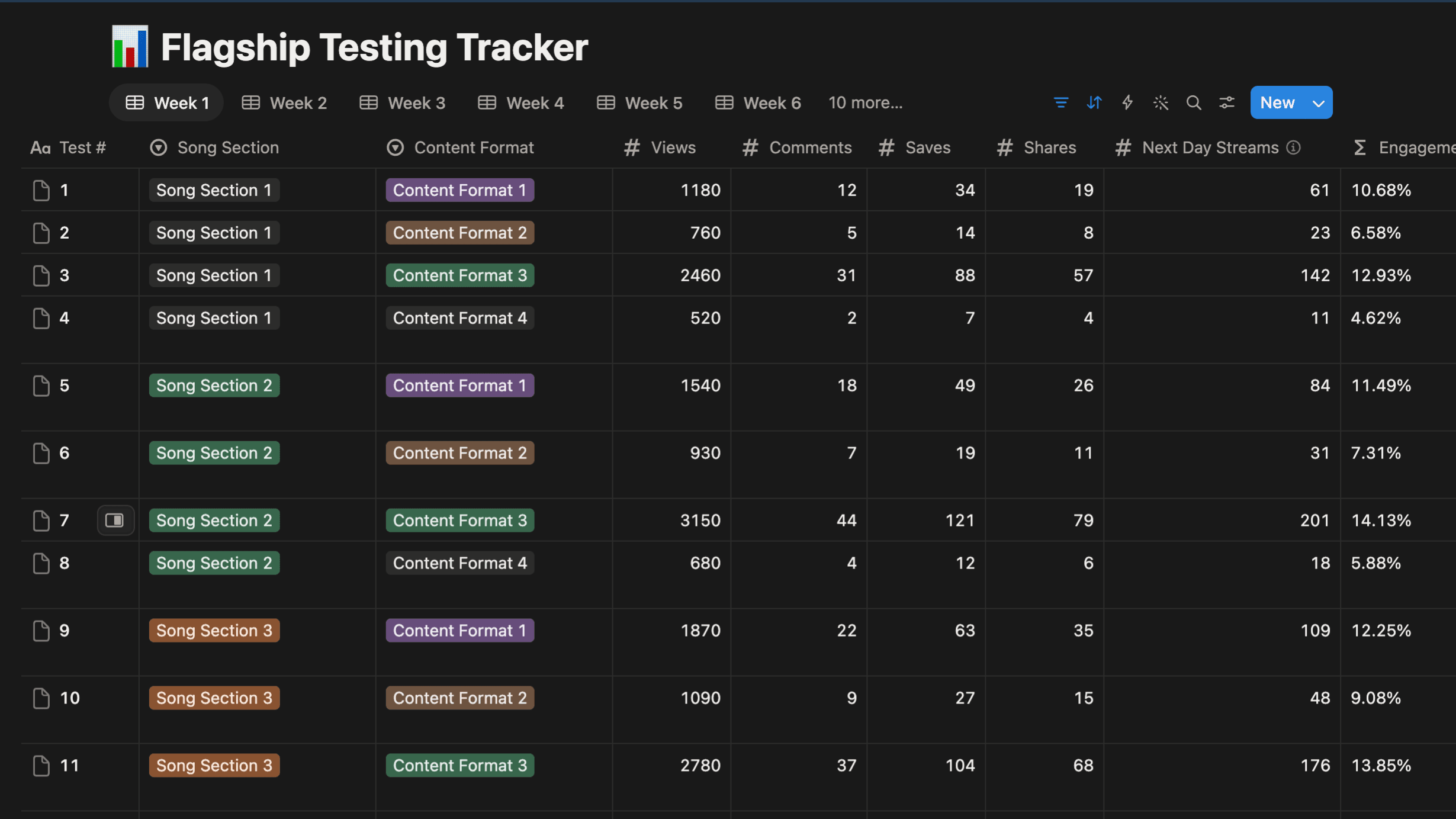Open row 7 in side peek
Viewport: 1456px width, 819px height.
tap(115, 520)
